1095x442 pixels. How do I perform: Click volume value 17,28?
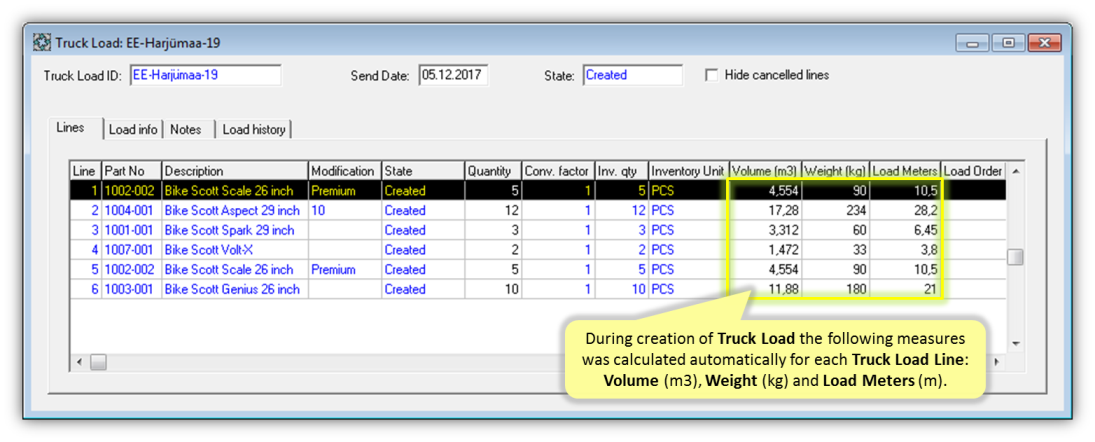pyautogui.click(x=765, y=210)
